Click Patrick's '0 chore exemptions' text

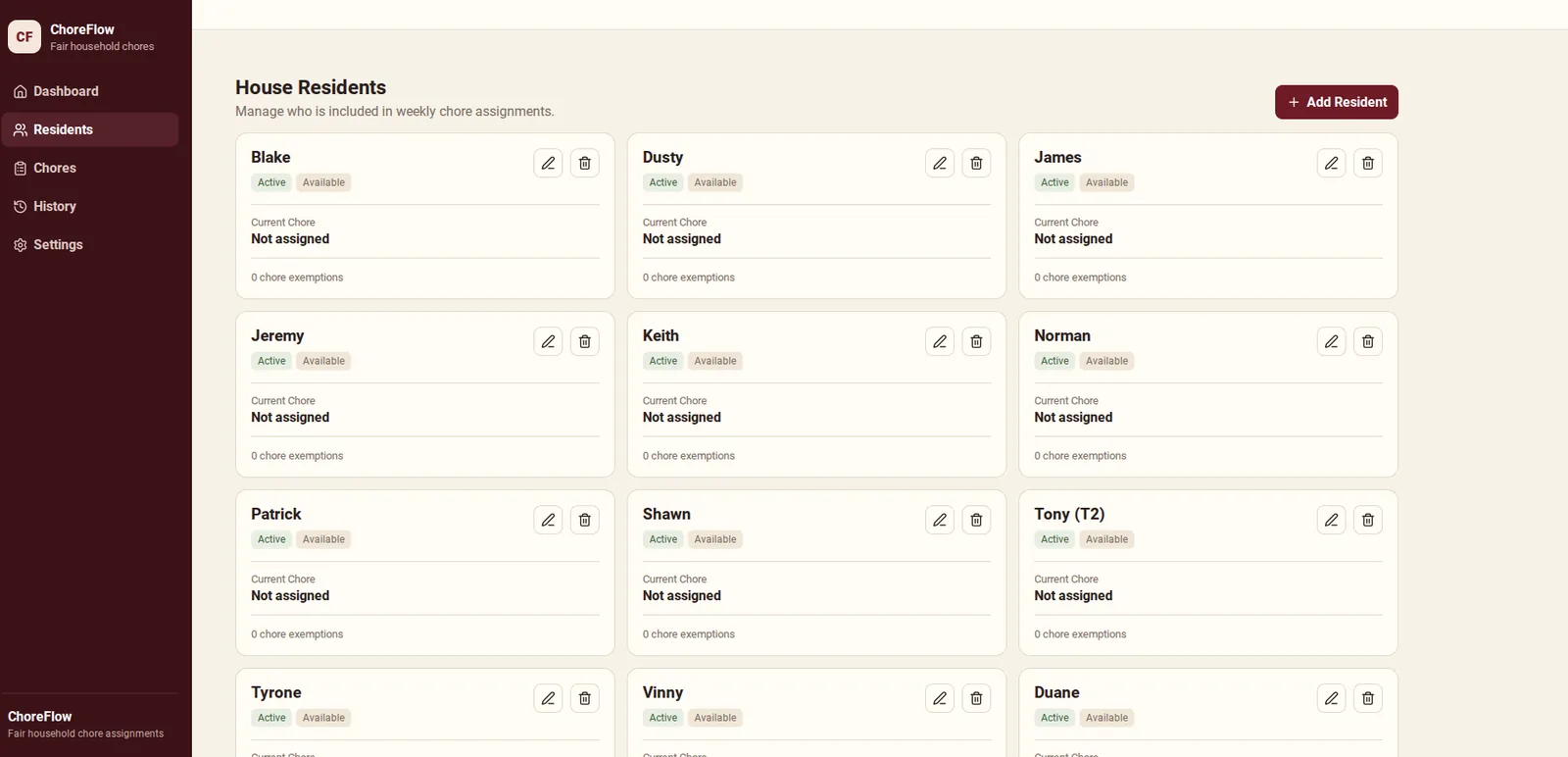297,634
